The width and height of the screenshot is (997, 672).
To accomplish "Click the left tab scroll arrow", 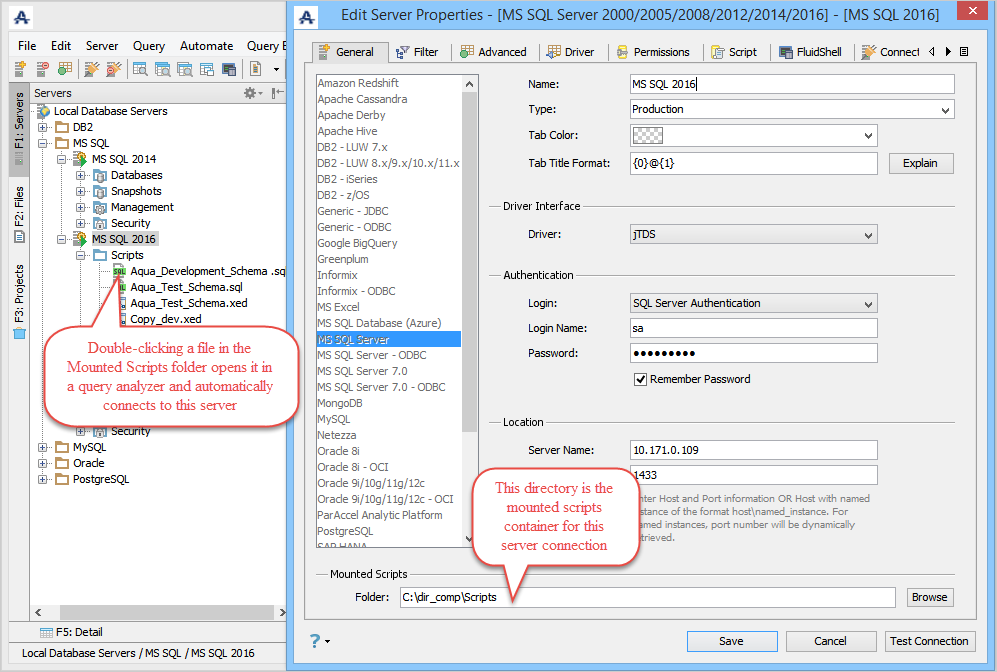I will pos(932,51).
